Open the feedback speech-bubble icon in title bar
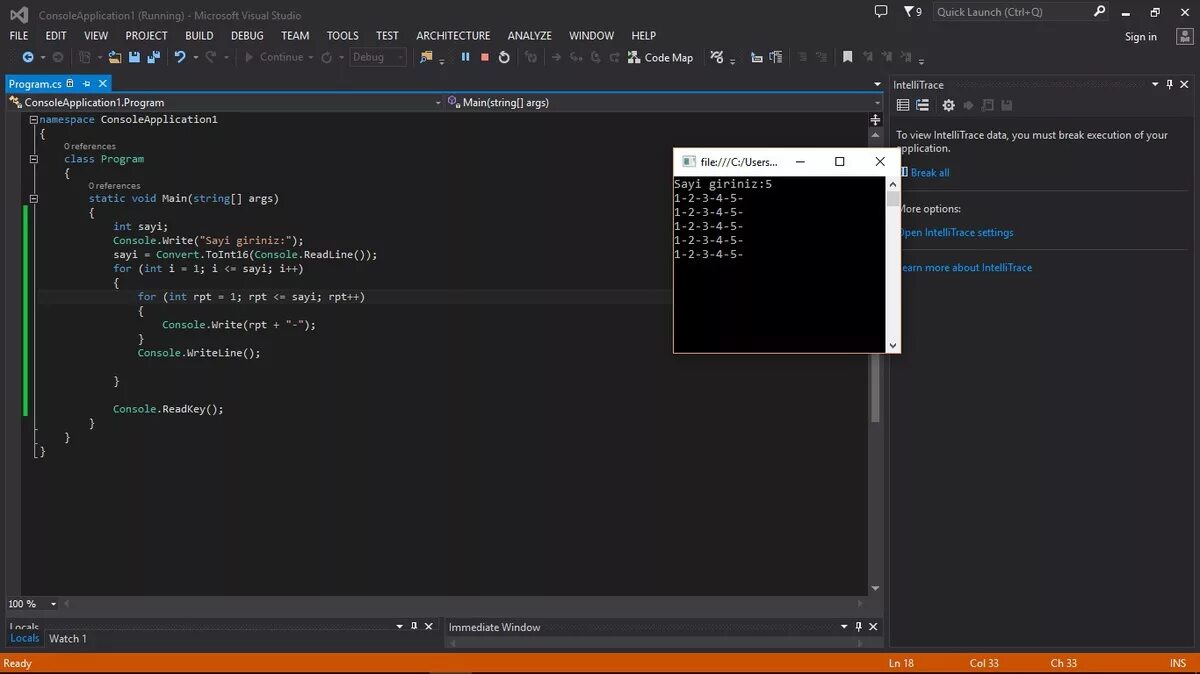Viewport: 1200px width, 674px height. (881, 12)
